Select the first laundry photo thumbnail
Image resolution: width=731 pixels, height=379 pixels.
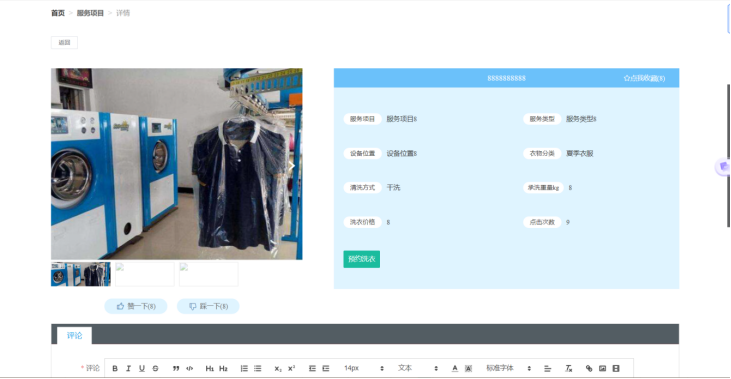(x=81, y=274)
